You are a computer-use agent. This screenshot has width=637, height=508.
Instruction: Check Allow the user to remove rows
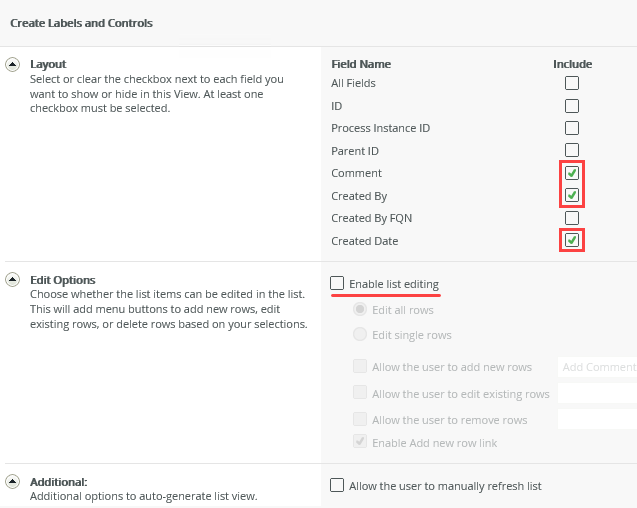coord(360,420)
